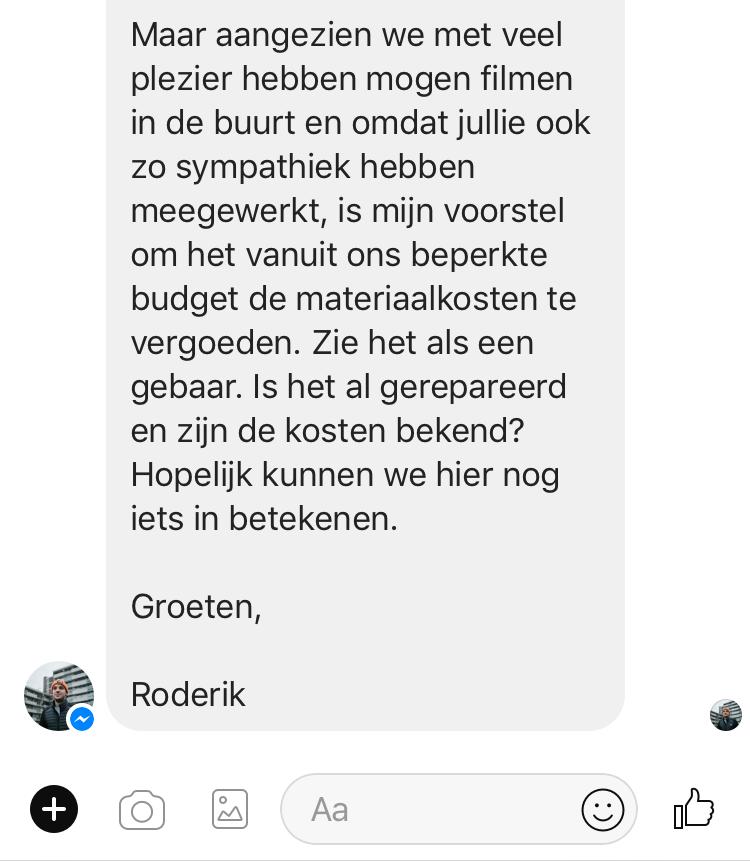Open the camera to take a photo
The image size is (750, 861).
point(142,809)
